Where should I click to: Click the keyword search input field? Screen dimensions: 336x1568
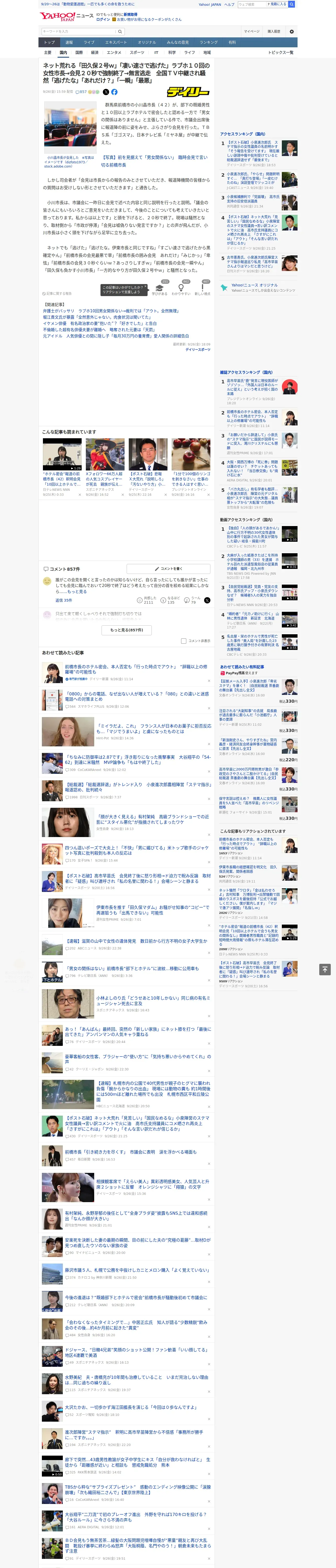pos(79,31)
